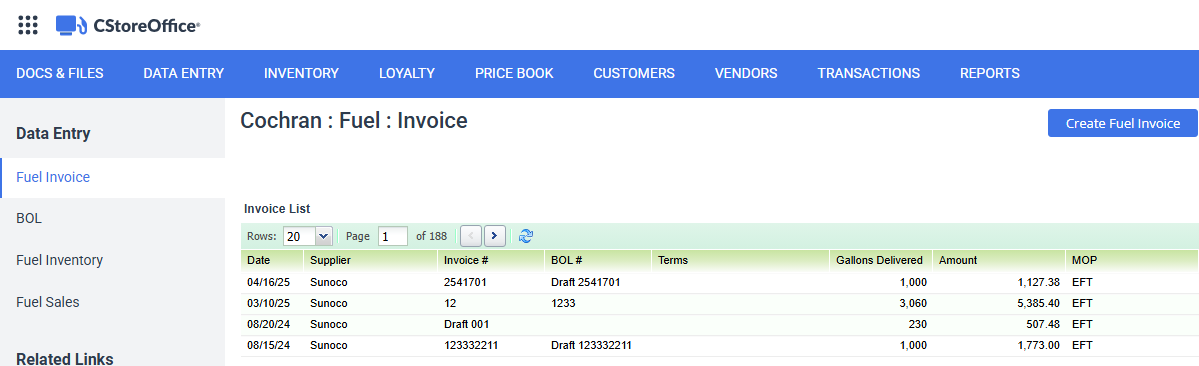Sort by Gallons Delivered column header
This screenshot has width=1199, height=366.
point(880,261)
